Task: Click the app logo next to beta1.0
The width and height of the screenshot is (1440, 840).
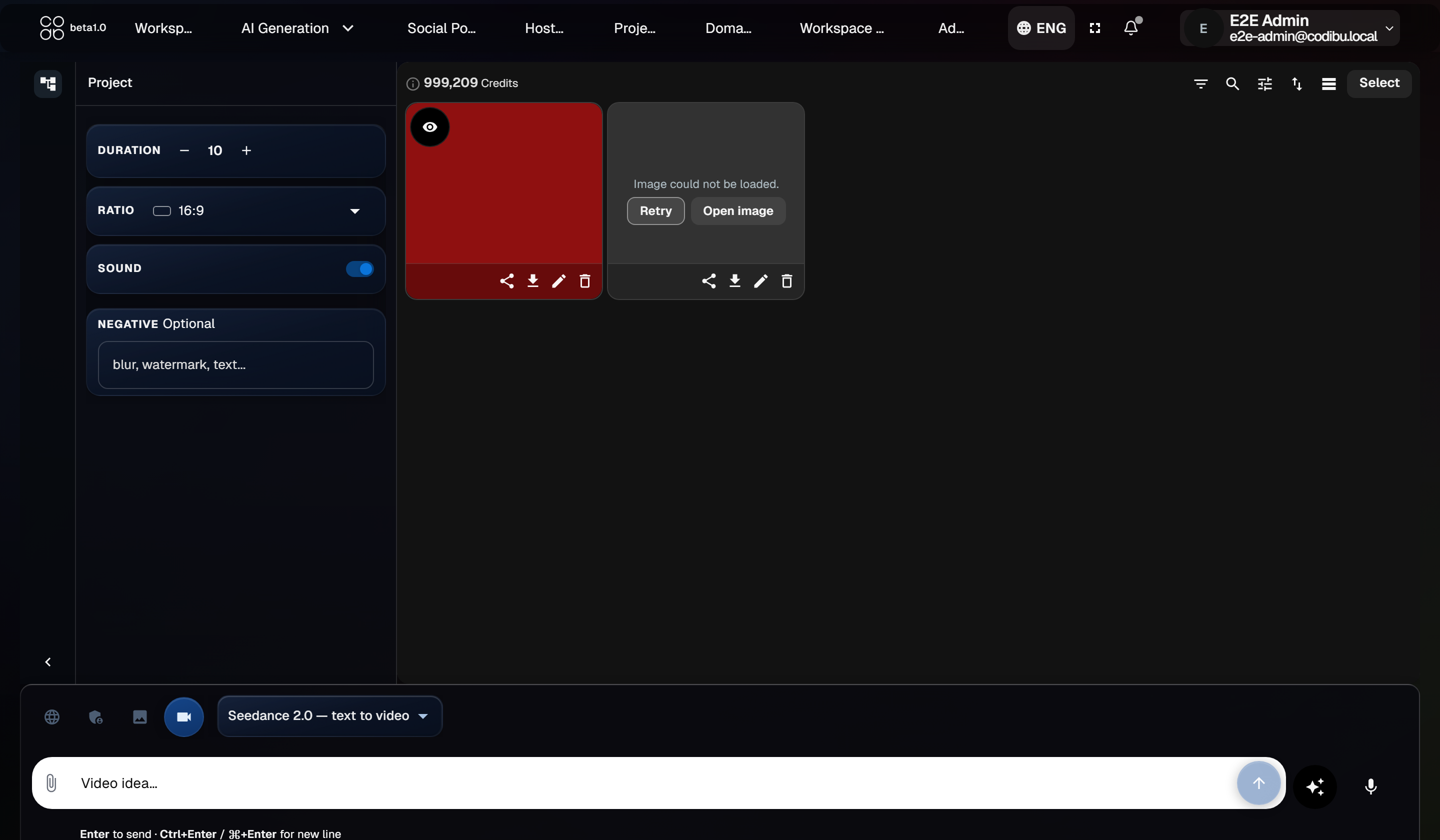Action: point(51,27)
